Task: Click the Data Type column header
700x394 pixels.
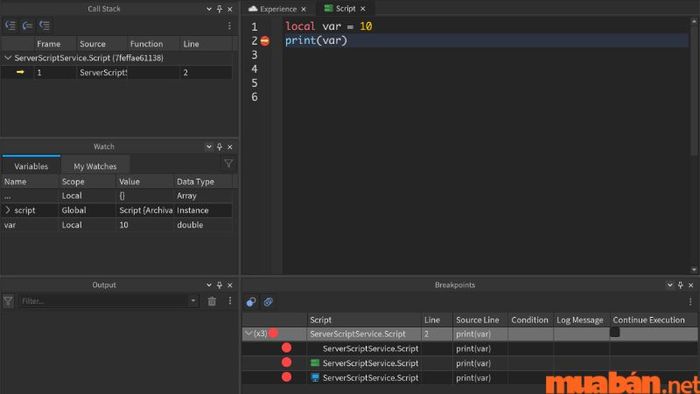Action: point(196,182)
